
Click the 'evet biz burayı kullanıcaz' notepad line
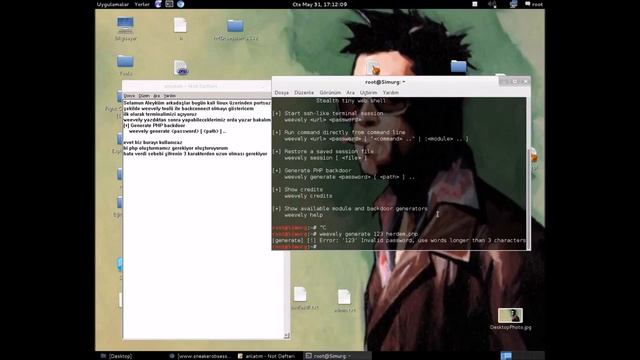pos(153,142)
